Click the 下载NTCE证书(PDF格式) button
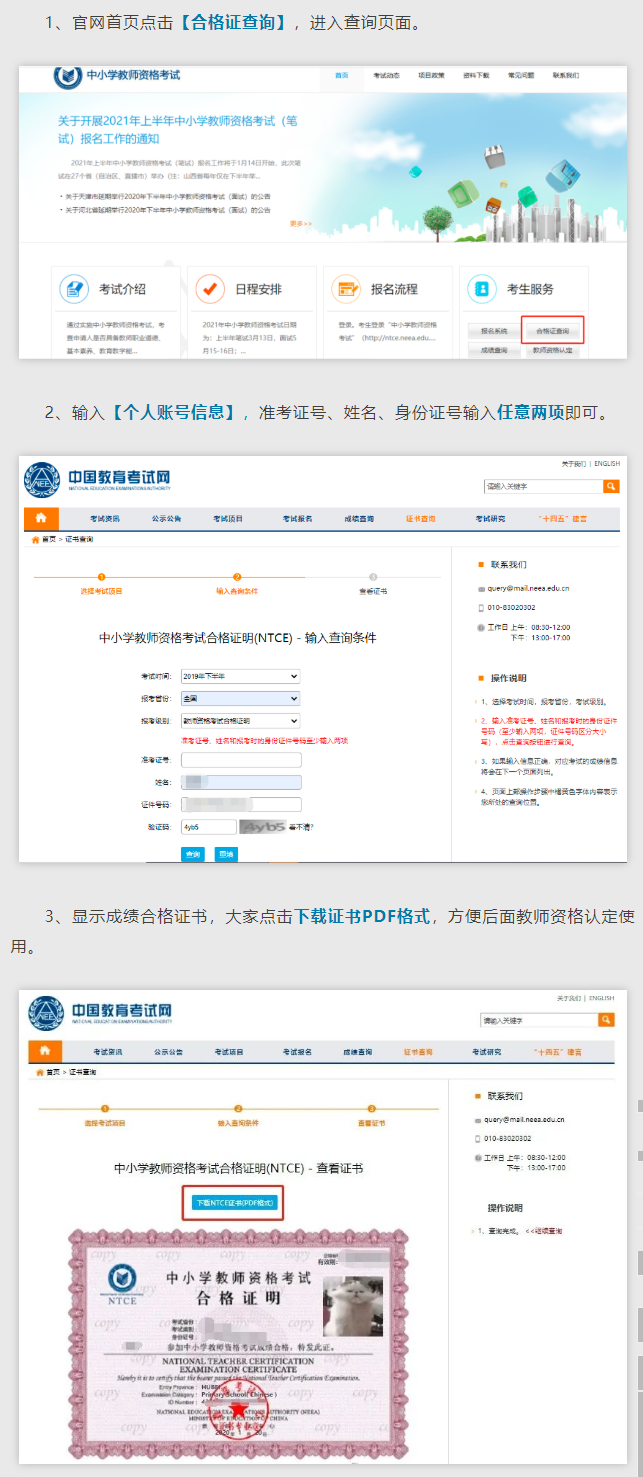This screenshot has width=643, height=1477. click(234, 1203)
